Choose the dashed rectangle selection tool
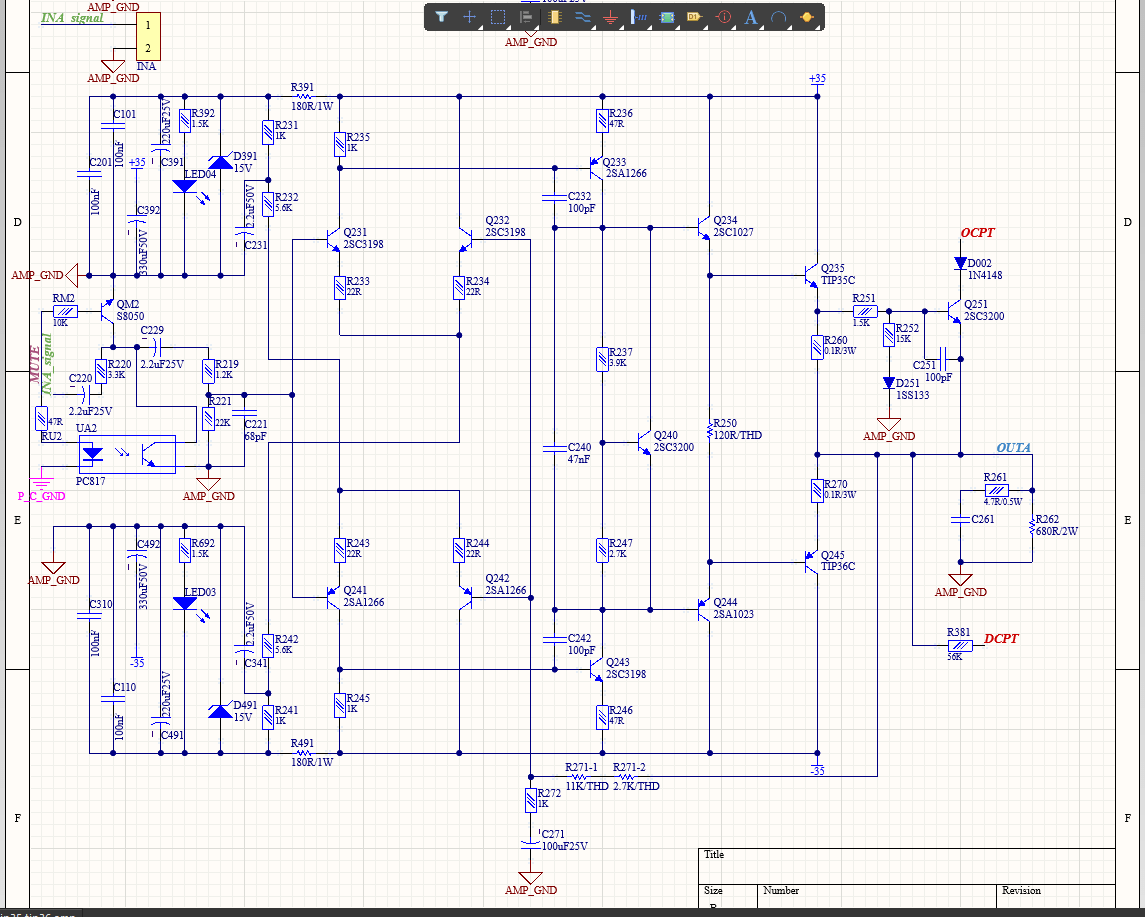This screenshot has width=1145, height=917. coord(498,17)
